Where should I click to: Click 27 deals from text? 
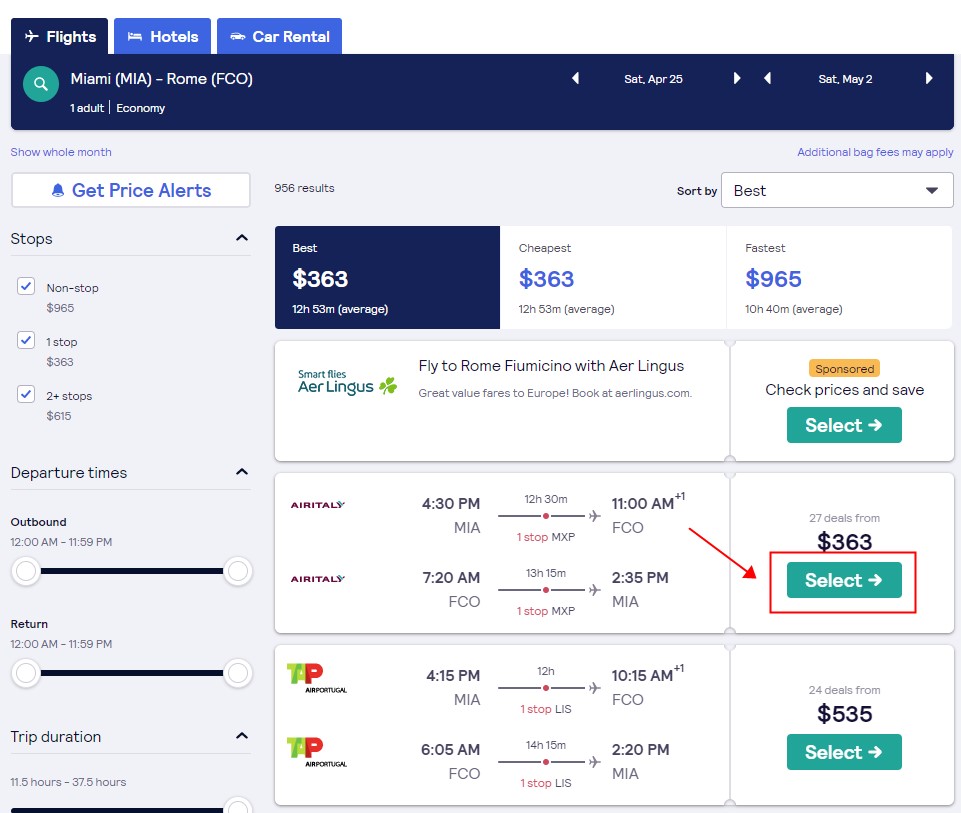(844, 518)
